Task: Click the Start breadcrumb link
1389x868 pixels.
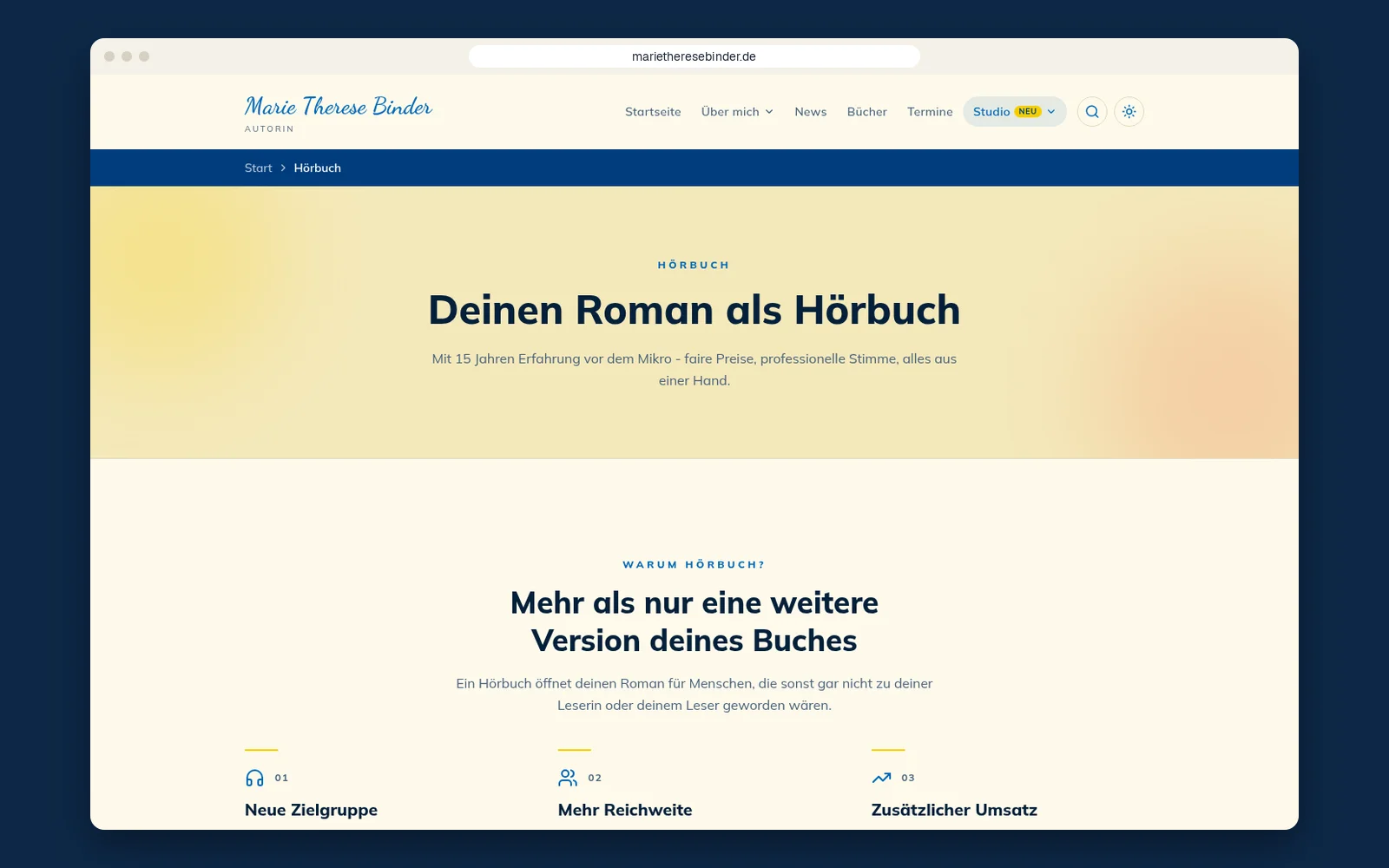Action: pos(258,168)
